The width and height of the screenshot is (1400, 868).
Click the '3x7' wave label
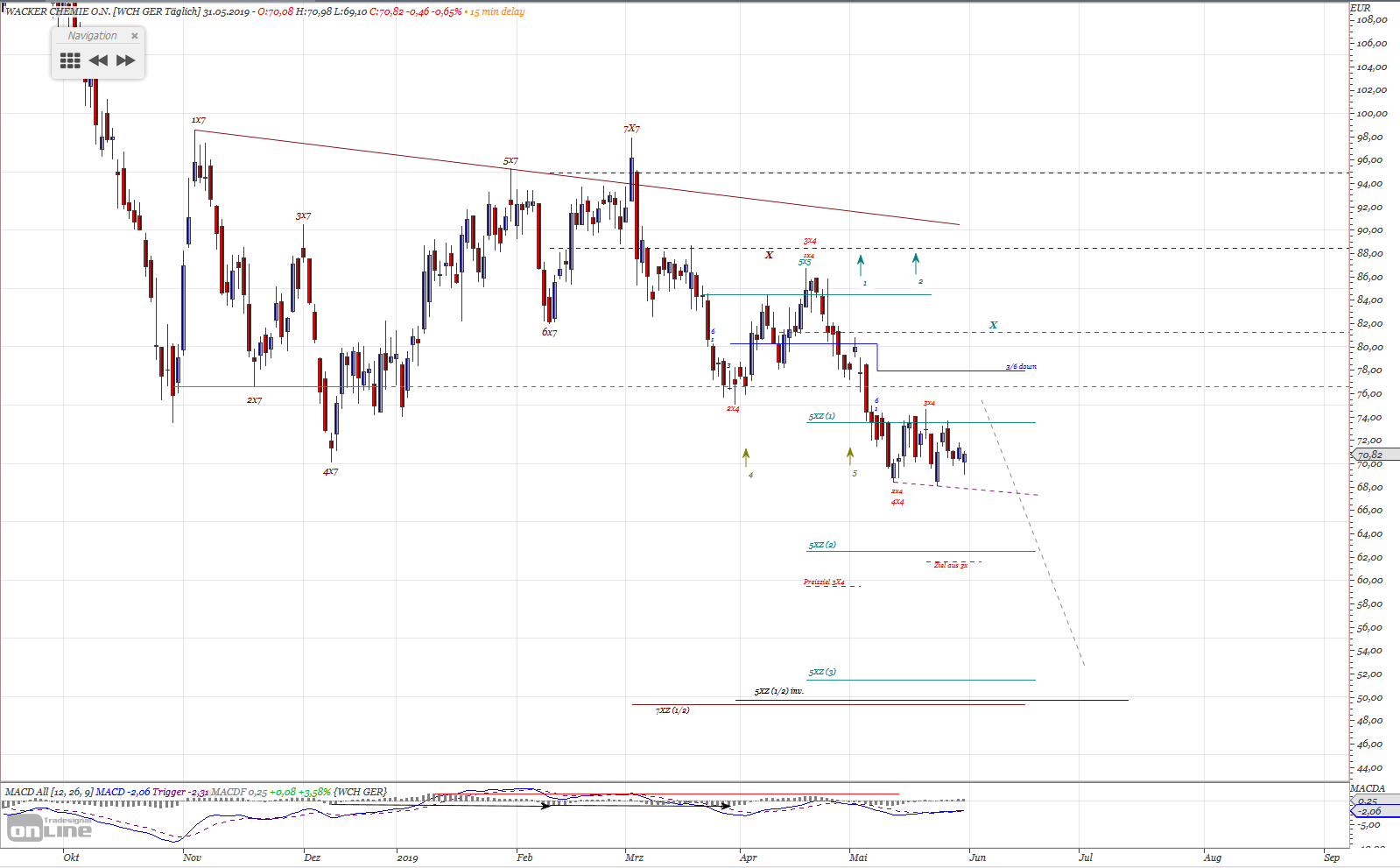coord(303,216)
